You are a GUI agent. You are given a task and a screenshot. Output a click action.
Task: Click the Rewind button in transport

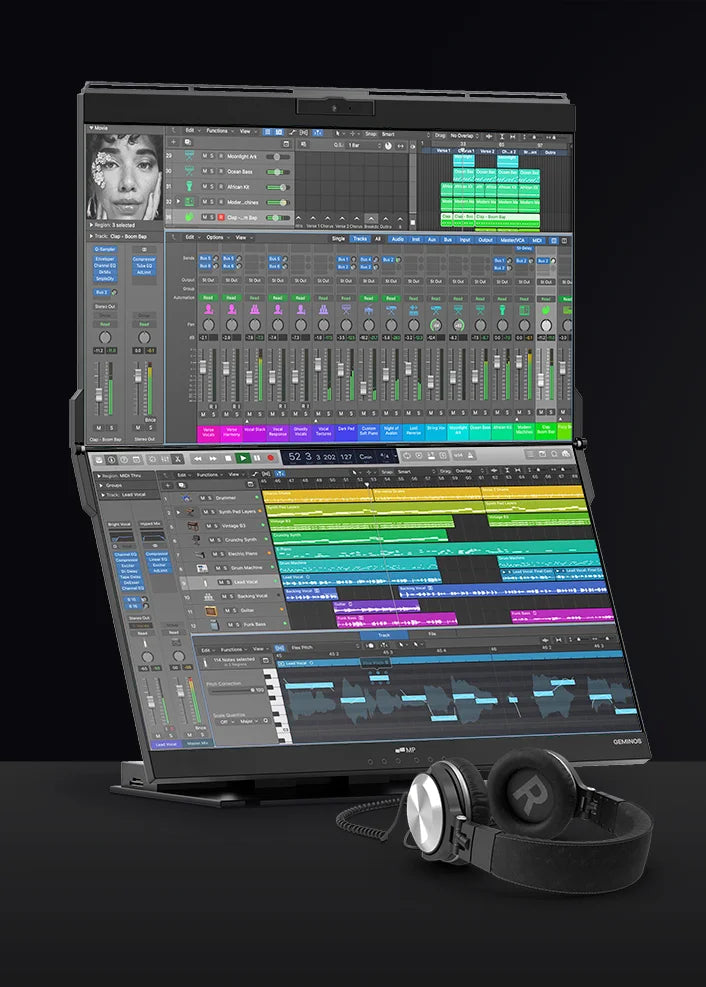[x=198, y=457]
